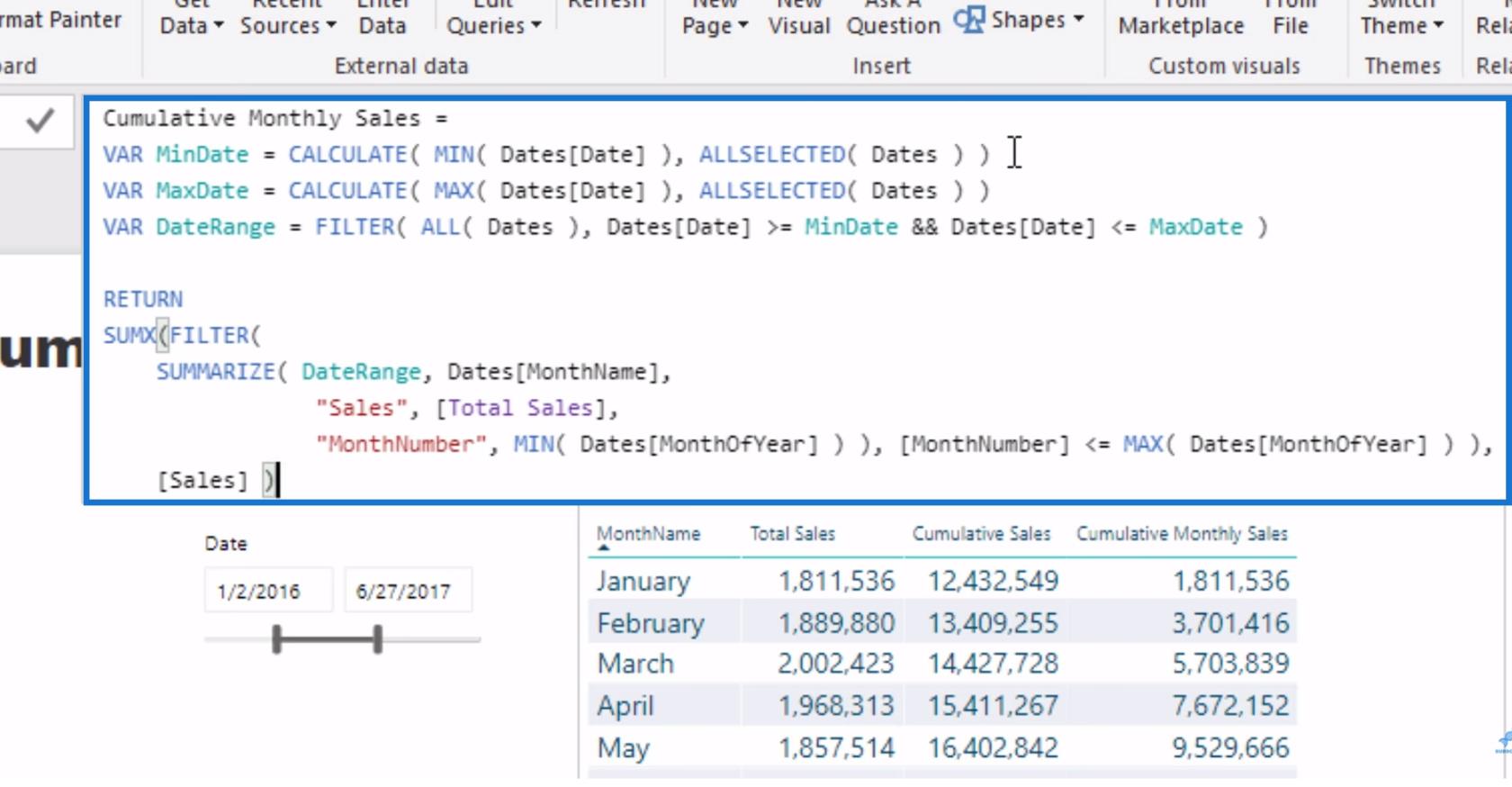This screenshot has height=787, width=1512.
Task: Click the 1,811,536 Total Sales value
Action: tap(836, 582)
